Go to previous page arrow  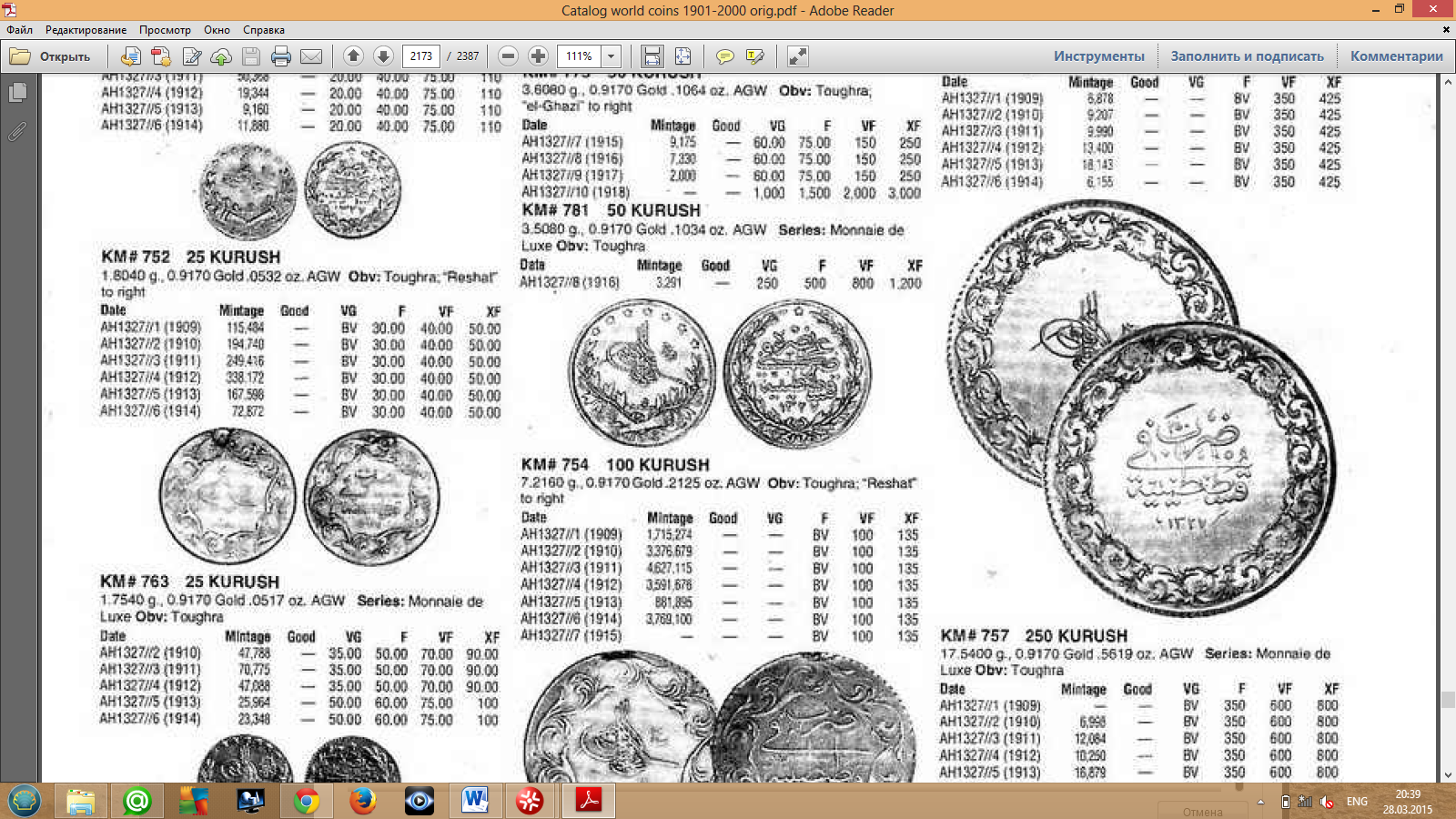coord(353,56)
